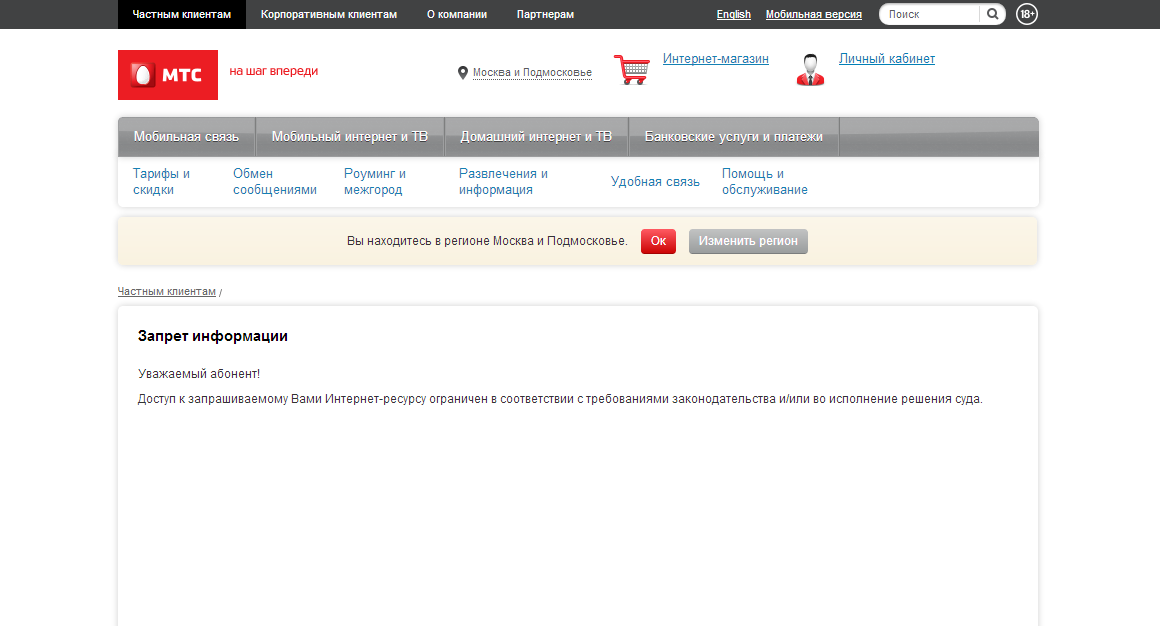The height and width of the screenshot is (626, 1160).
Task: Open the Мобильный интернет и ТВ tab
Action: click(349, 137)
